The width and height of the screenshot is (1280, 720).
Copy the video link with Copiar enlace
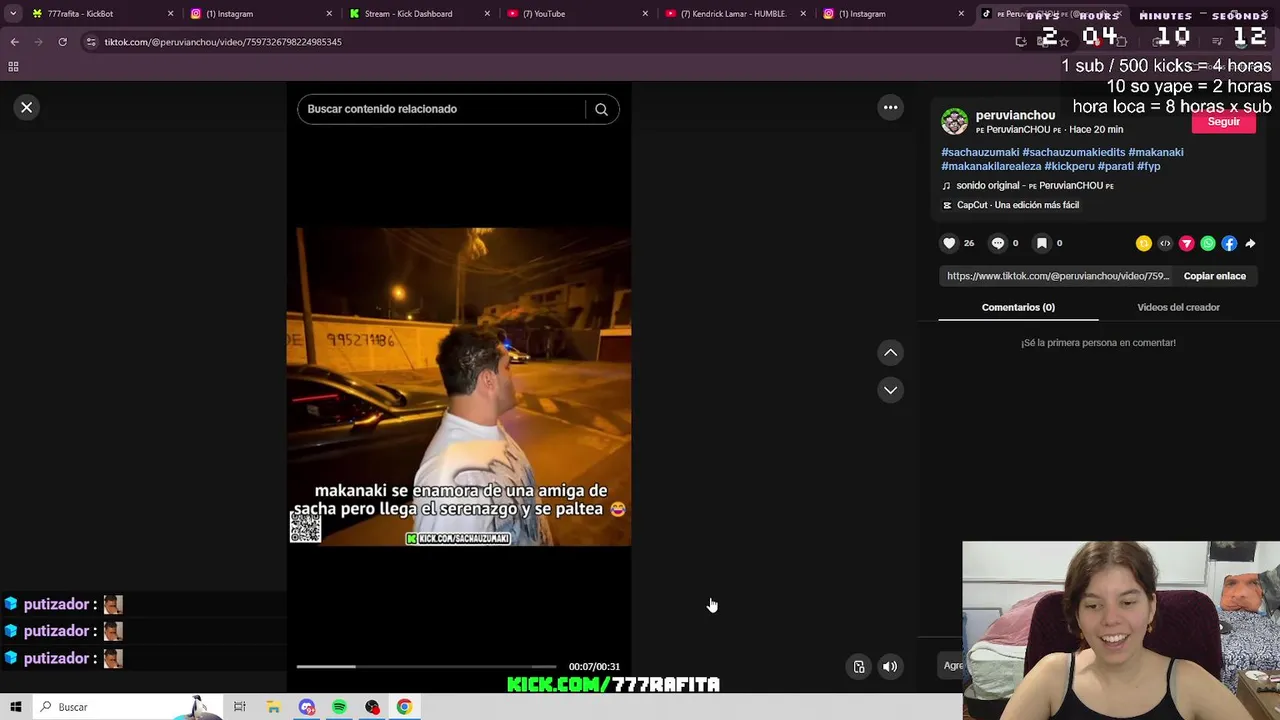1214,276
